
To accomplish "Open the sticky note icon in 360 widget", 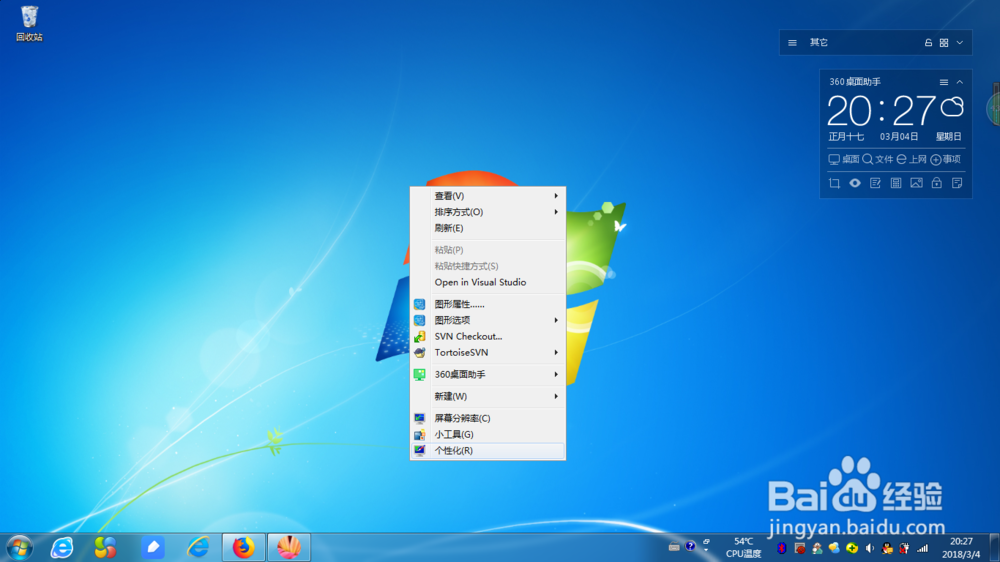I will coord(957,183).
